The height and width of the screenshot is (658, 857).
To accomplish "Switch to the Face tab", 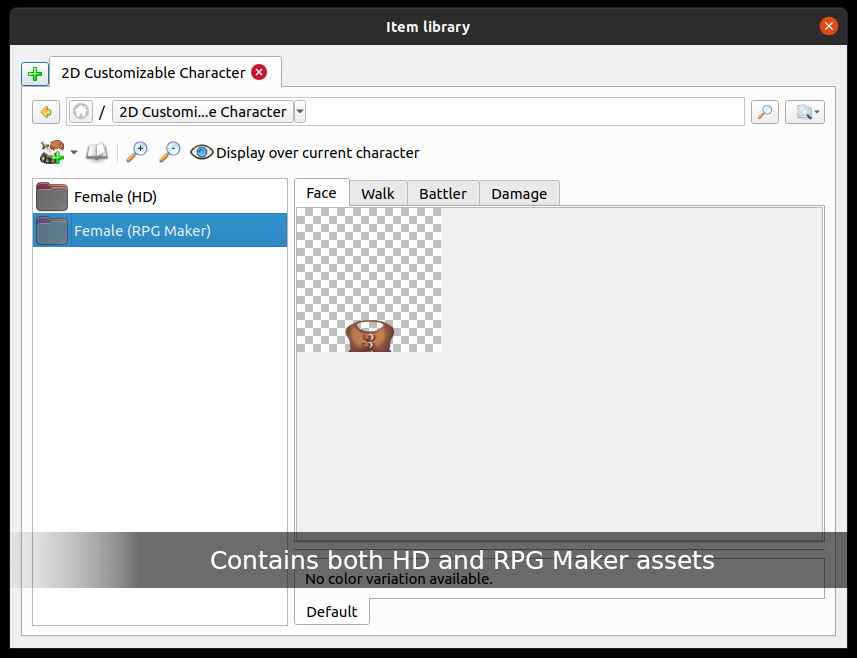I will (x=321, y=193).
